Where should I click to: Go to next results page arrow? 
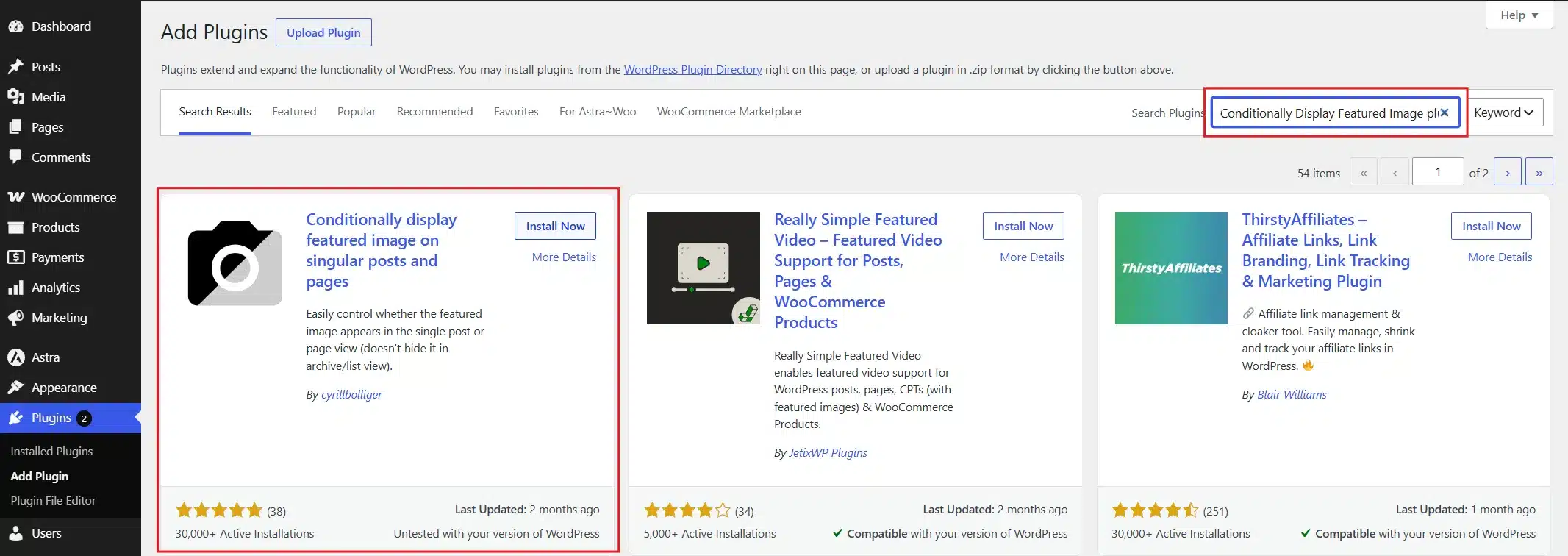(1508, 172)
